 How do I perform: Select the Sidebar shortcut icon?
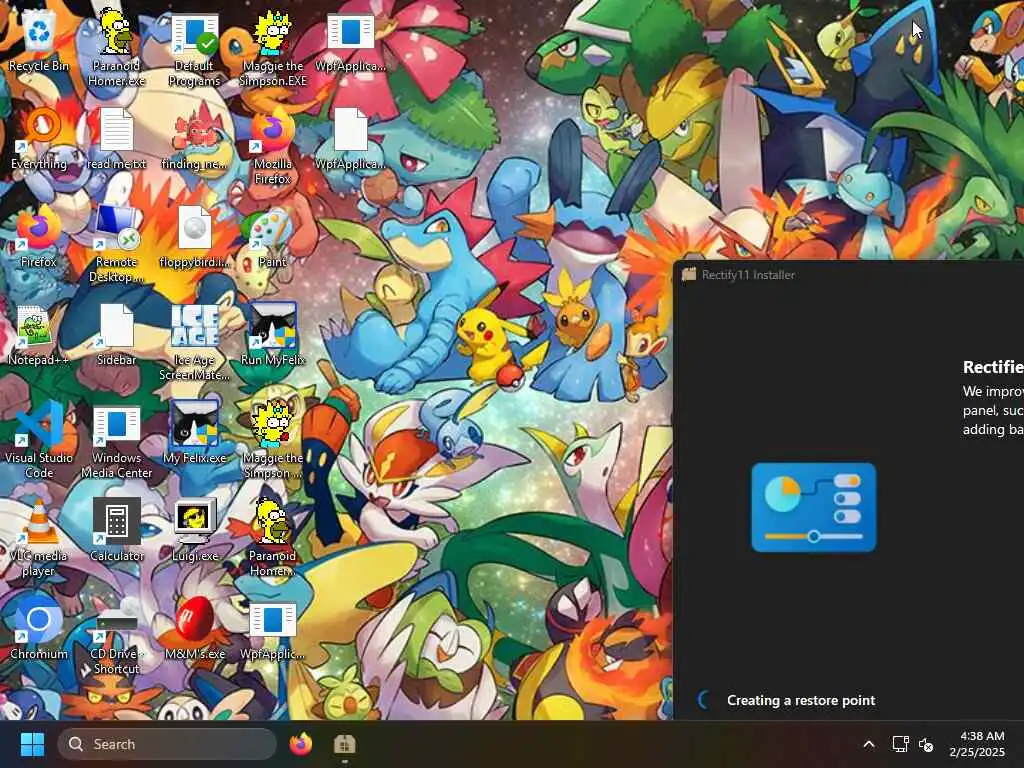pos(116,335)
